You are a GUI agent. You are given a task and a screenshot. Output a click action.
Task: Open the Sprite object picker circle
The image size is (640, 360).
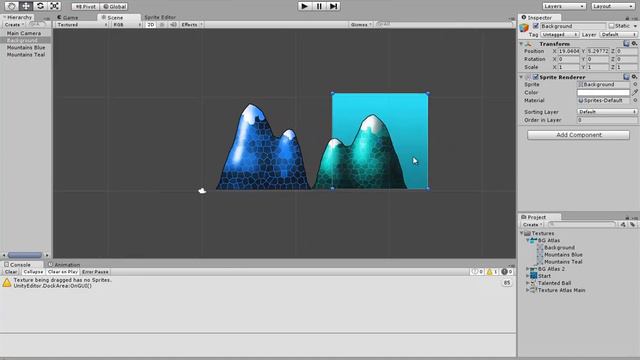pos(635,84)
